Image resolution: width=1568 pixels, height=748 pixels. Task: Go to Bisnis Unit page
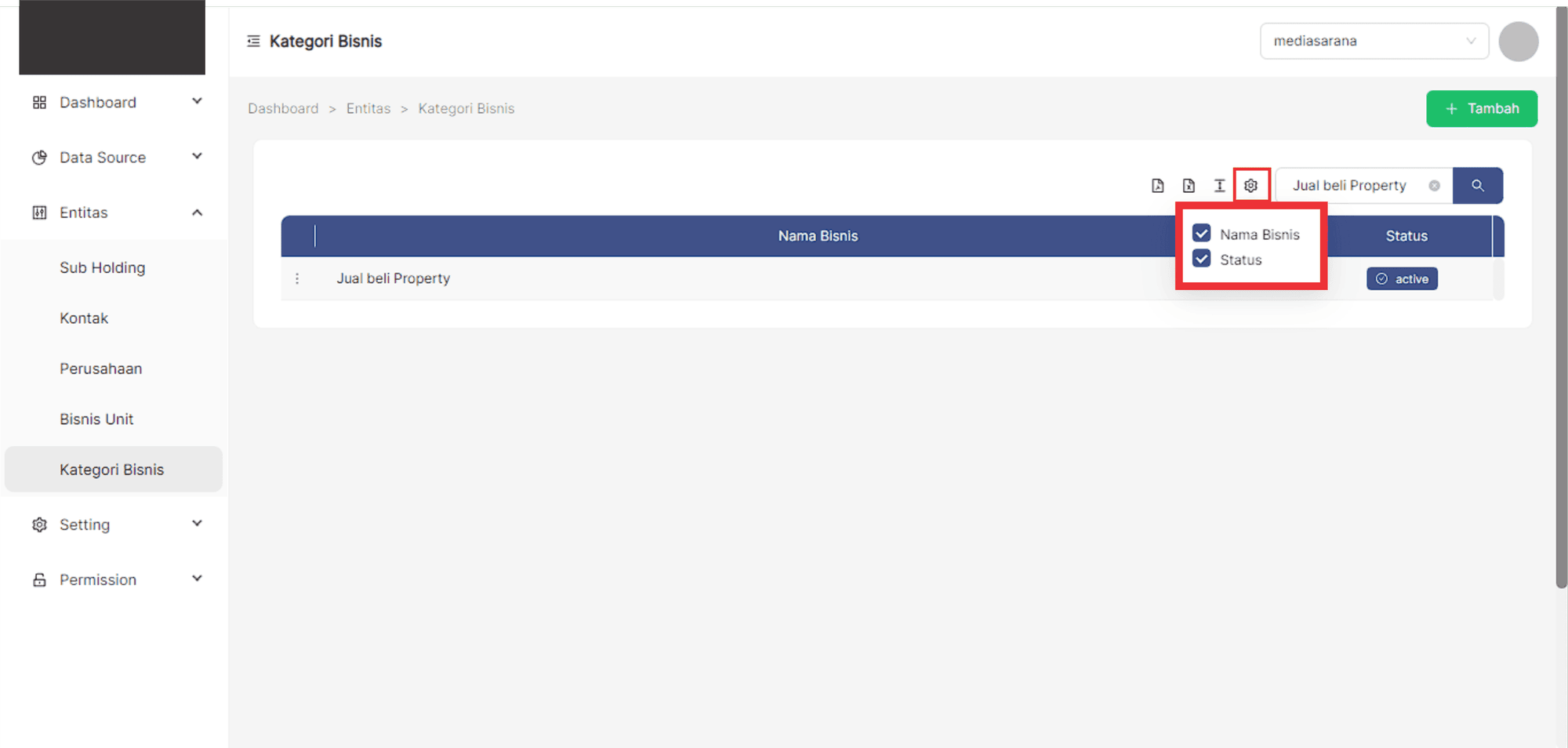96,419
